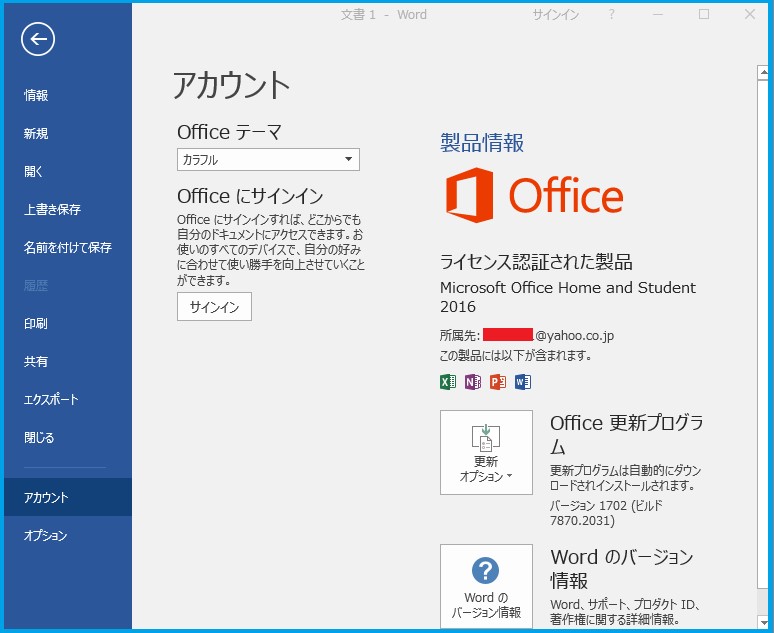Select エクスポート in the sidebar

tap(68, 399)
